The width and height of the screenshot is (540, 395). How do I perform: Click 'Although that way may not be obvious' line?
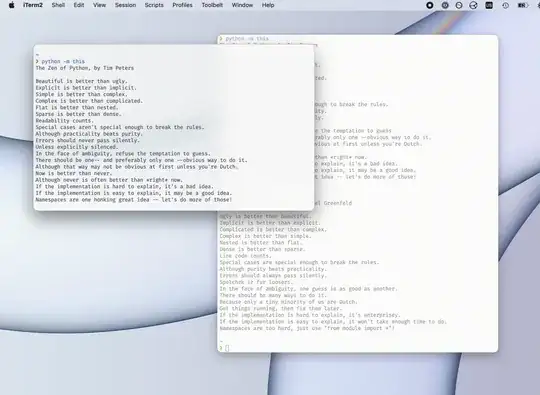(137, 167)
